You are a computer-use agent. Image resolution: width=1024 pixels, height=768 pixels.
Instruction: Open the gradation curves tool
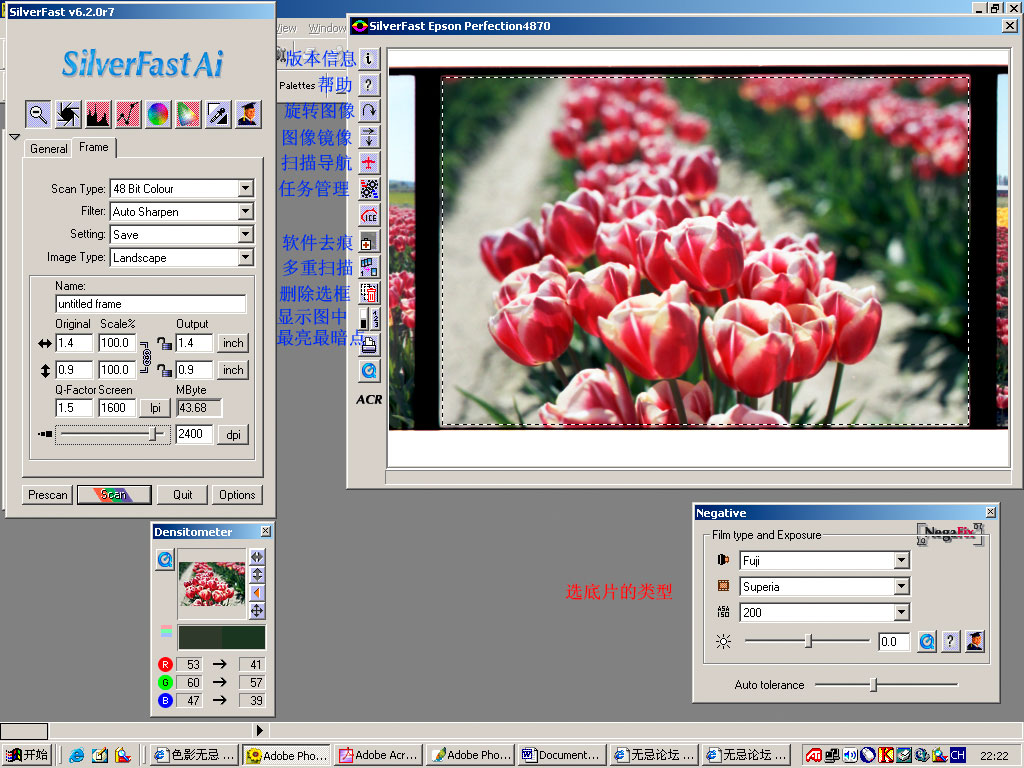[128, 114]
